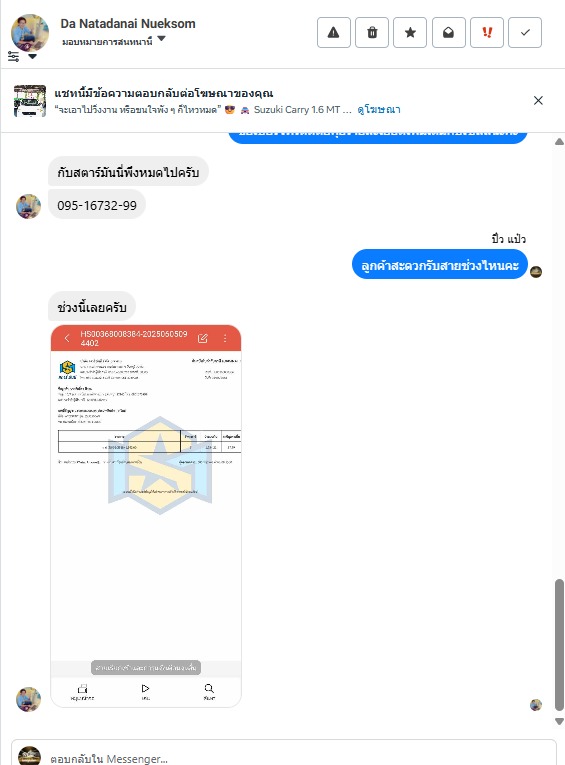Close the ad reply banner
Screen dimensions: 565x765
point(538,101)
